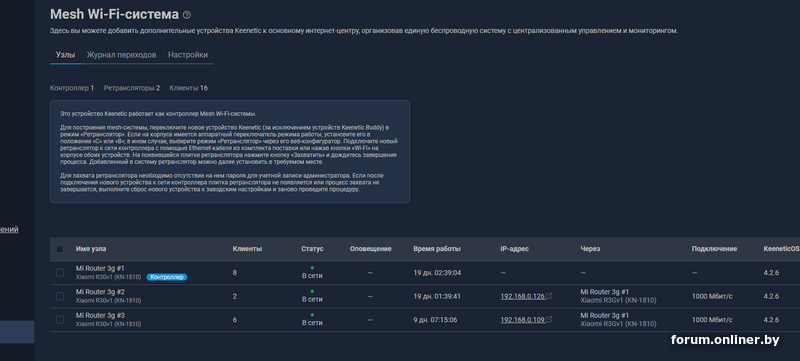Image resolution: width=800 pixels, height=361 pixels.
Task: Sort by Имя узла column header
Action: coord(91,249)
